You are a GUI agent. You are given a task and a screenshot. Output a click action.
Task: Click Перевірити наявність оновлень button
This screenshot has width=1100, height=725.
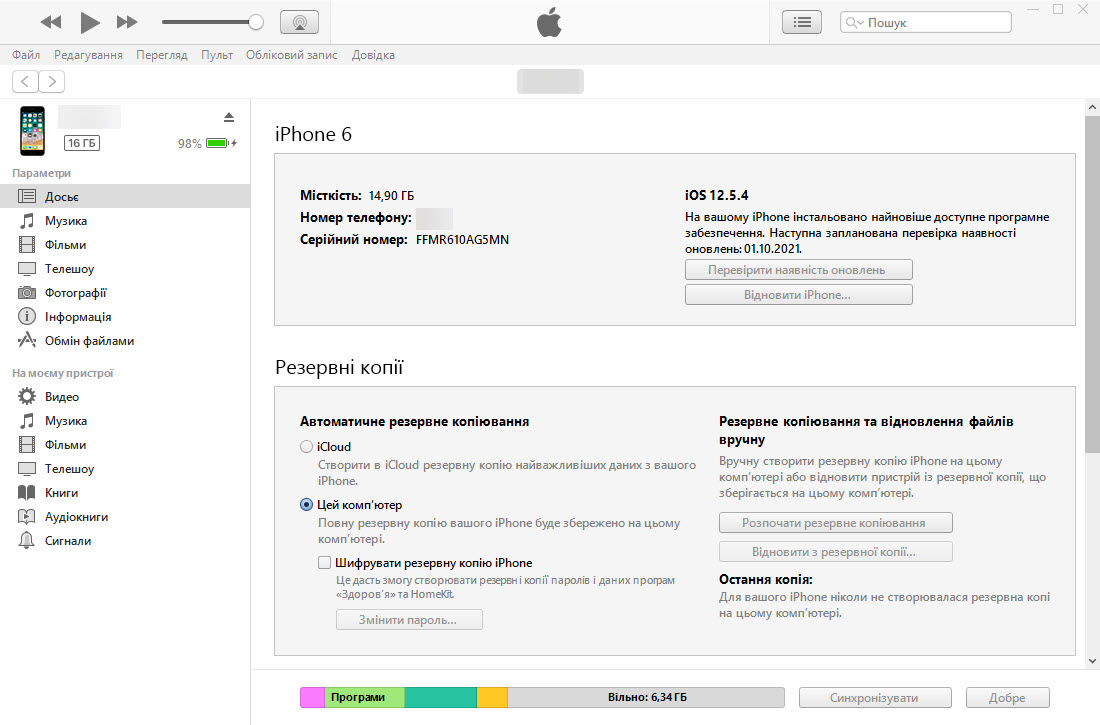798,270
